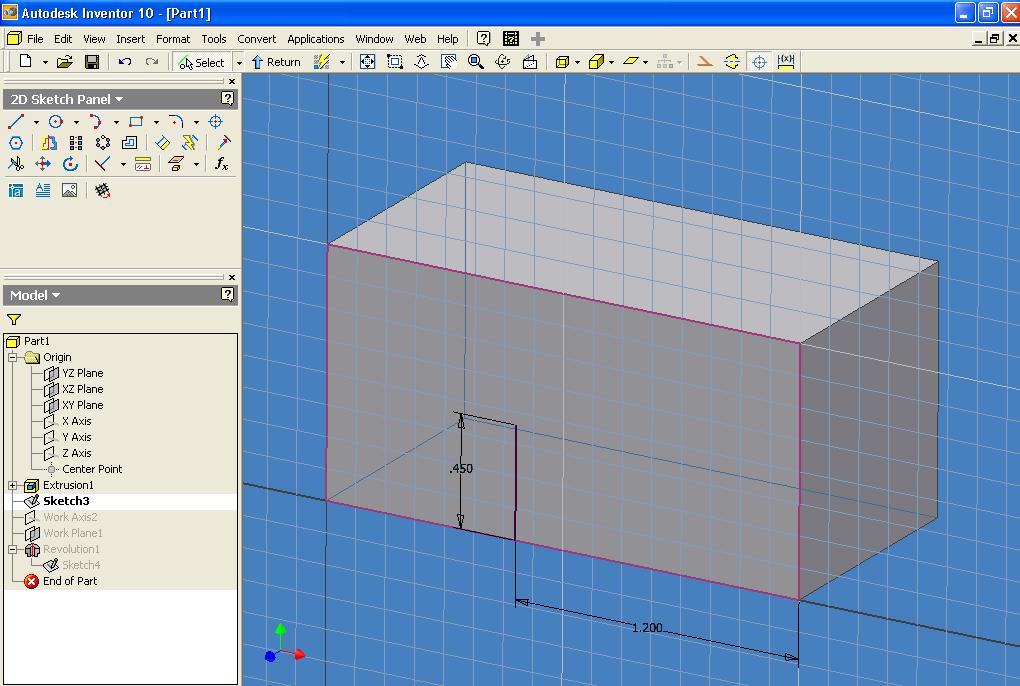Select the sketch Rotate tool
The height and width of the screenshot is (686, 1020).
coord(70,164)
